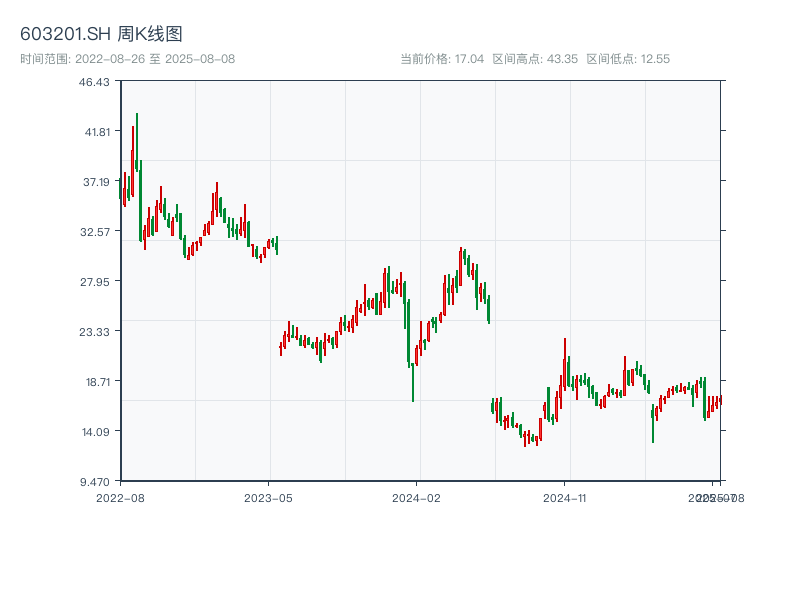Click the 区间高点 43.35 label
Viewport: 800px width, 600px height.
[x=535, y=59]
